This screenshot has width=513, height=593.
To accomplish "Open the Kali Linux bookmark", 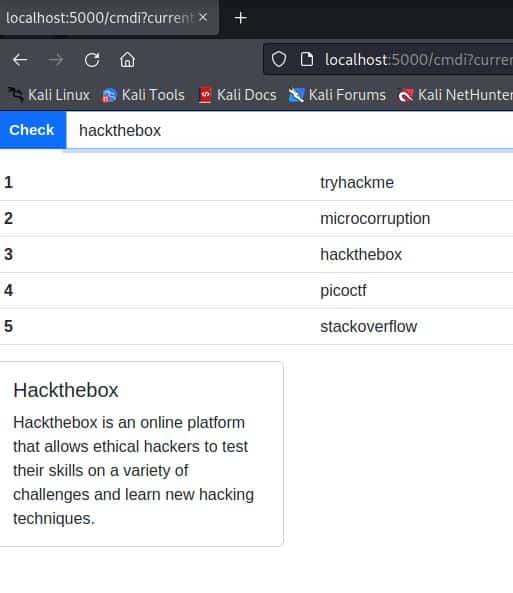I will (49, 95).
